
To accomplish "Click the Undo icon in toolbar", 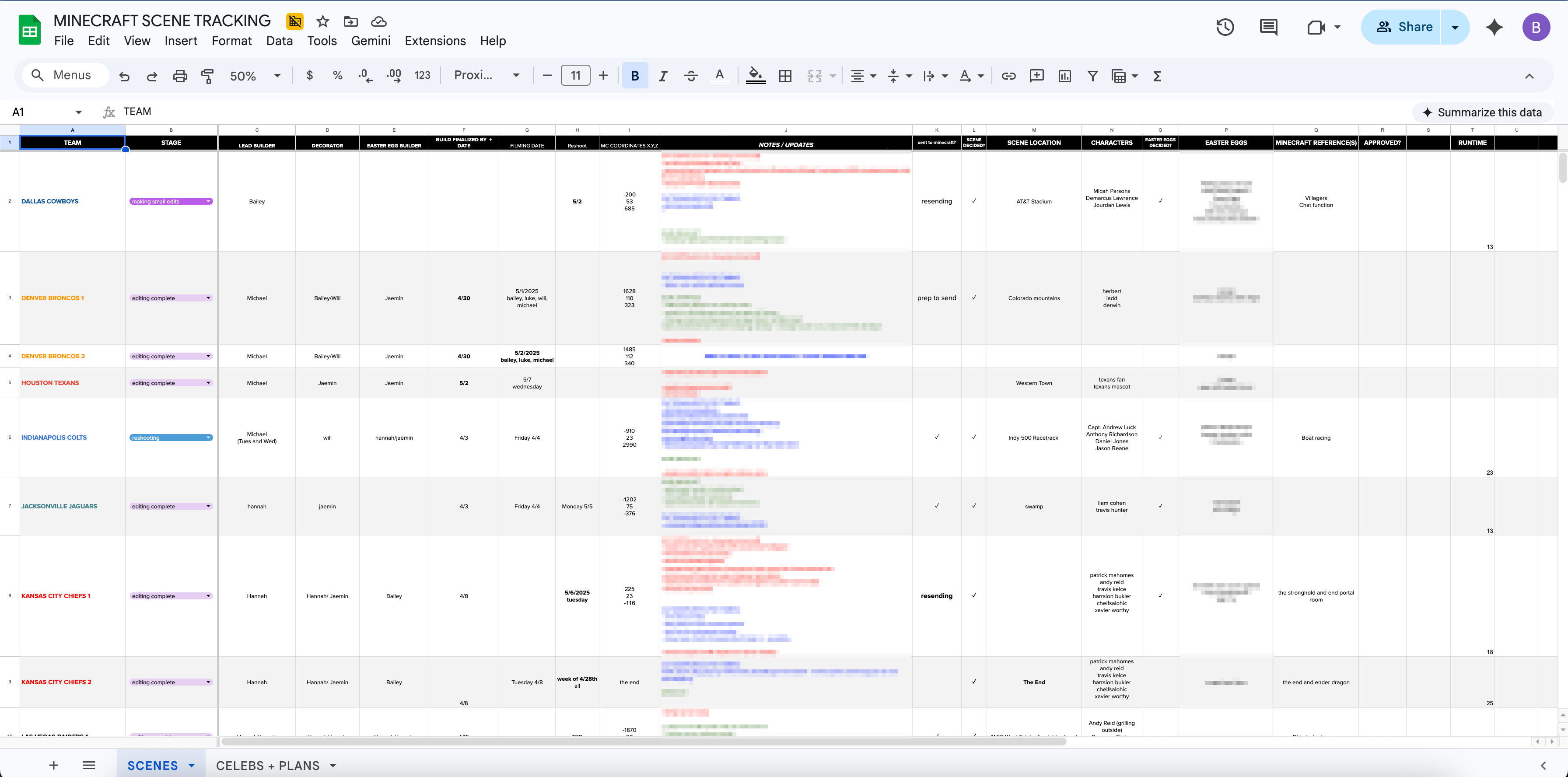I will [x=124, y=76].
